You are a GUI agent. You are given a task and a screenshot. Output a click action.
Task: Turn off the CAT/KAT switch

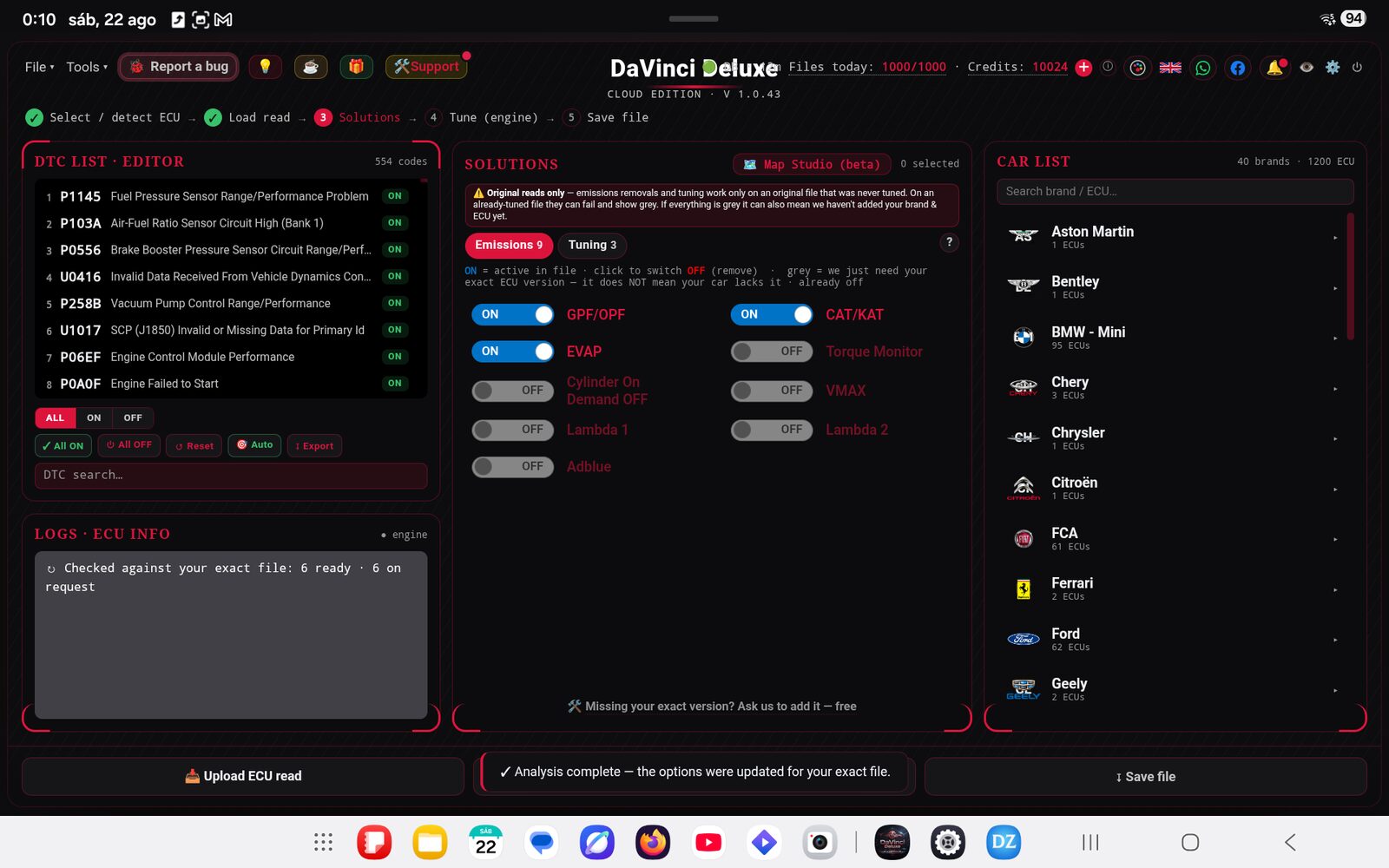pos(772,314)
